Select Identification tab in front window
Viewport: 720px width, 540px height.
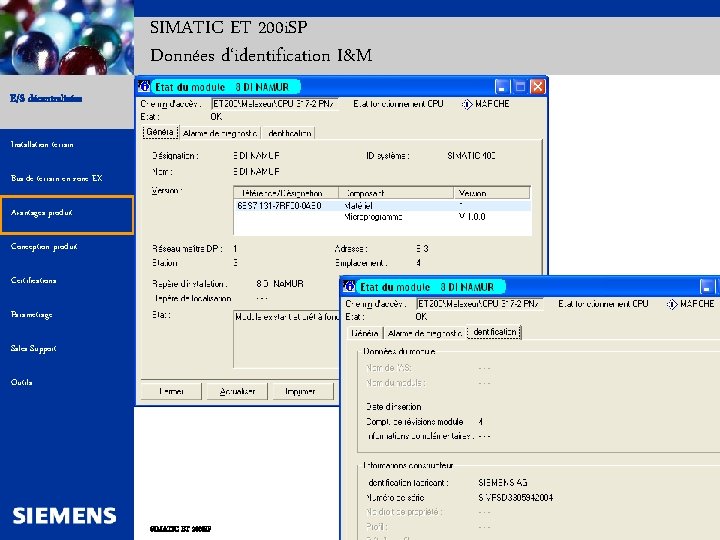point(494,332)
